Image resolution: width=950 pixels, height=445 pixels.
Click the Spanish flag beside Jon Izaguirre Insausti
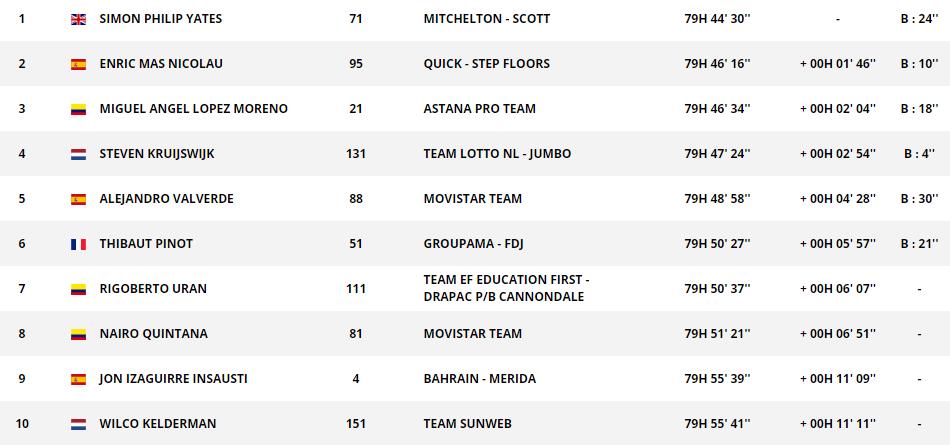click(78, 379)
